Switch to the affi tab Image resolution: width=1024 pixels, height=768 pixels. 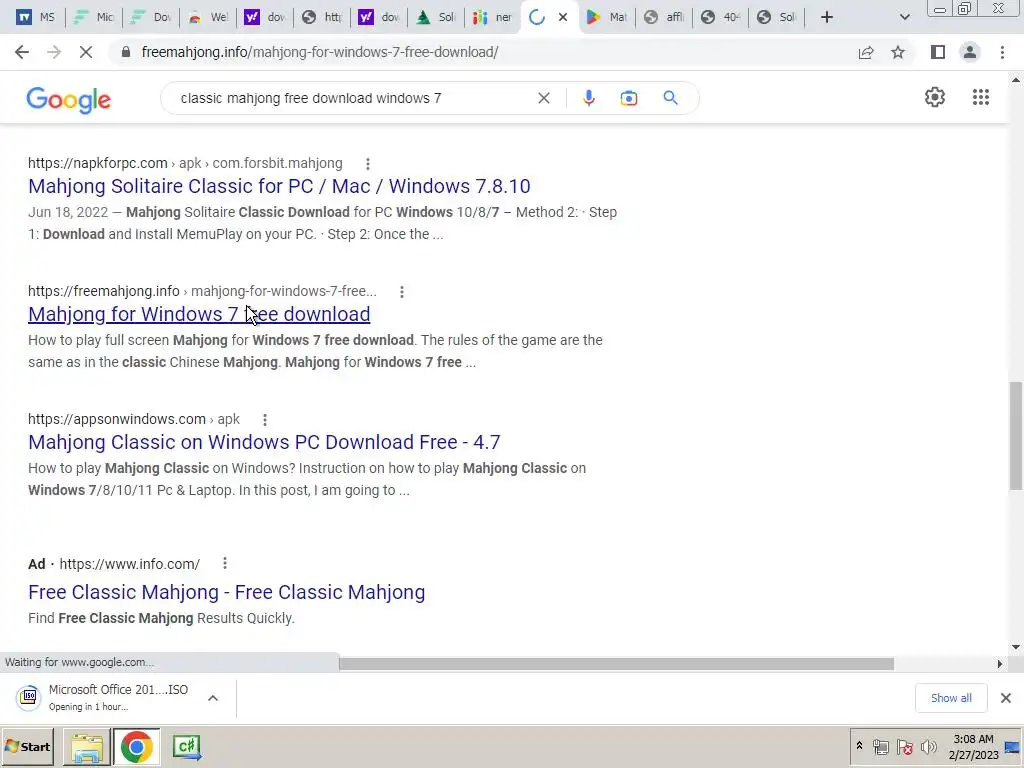pos(664,17)
